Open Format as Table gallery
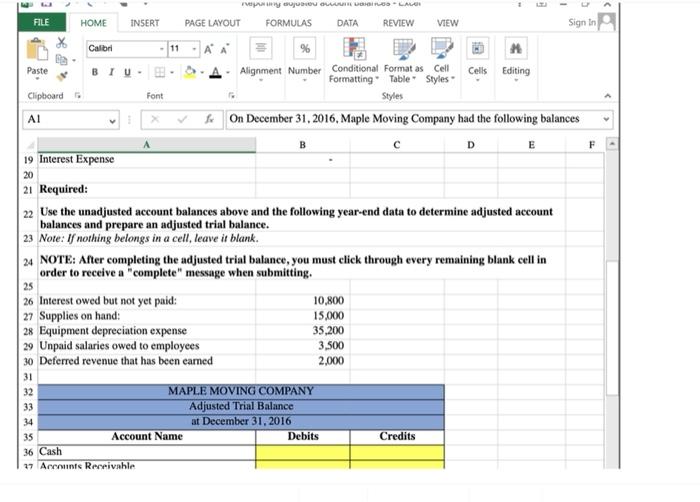The image size is (700, 502). [403, 60]
